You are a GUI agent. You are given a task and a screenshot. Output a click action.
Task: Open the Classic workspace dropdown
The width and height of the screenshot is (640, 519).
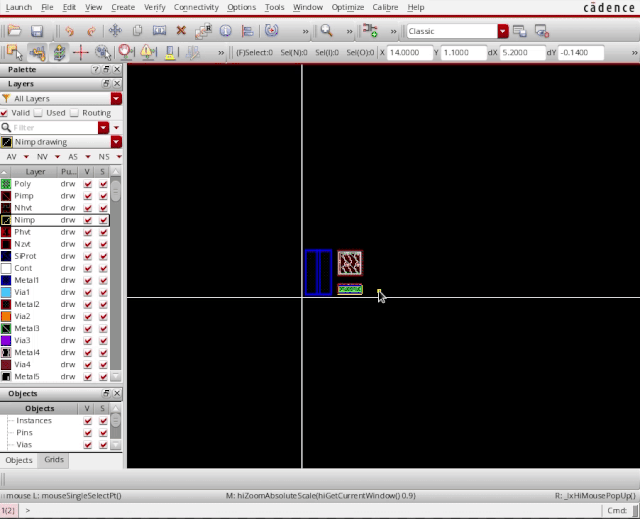[502, 31]
